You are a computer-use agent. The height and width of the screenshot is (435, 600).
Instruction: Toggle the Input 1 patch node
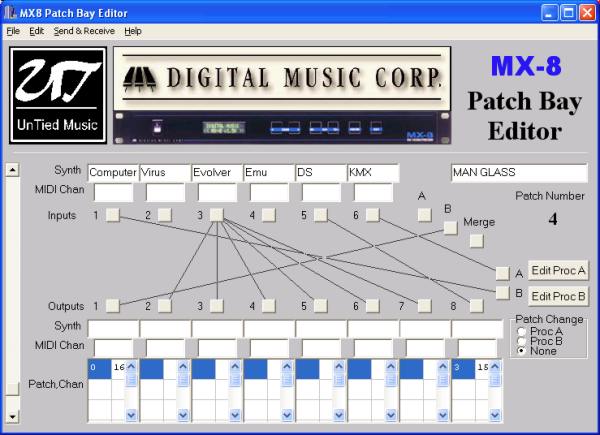(x=112, y=215)
